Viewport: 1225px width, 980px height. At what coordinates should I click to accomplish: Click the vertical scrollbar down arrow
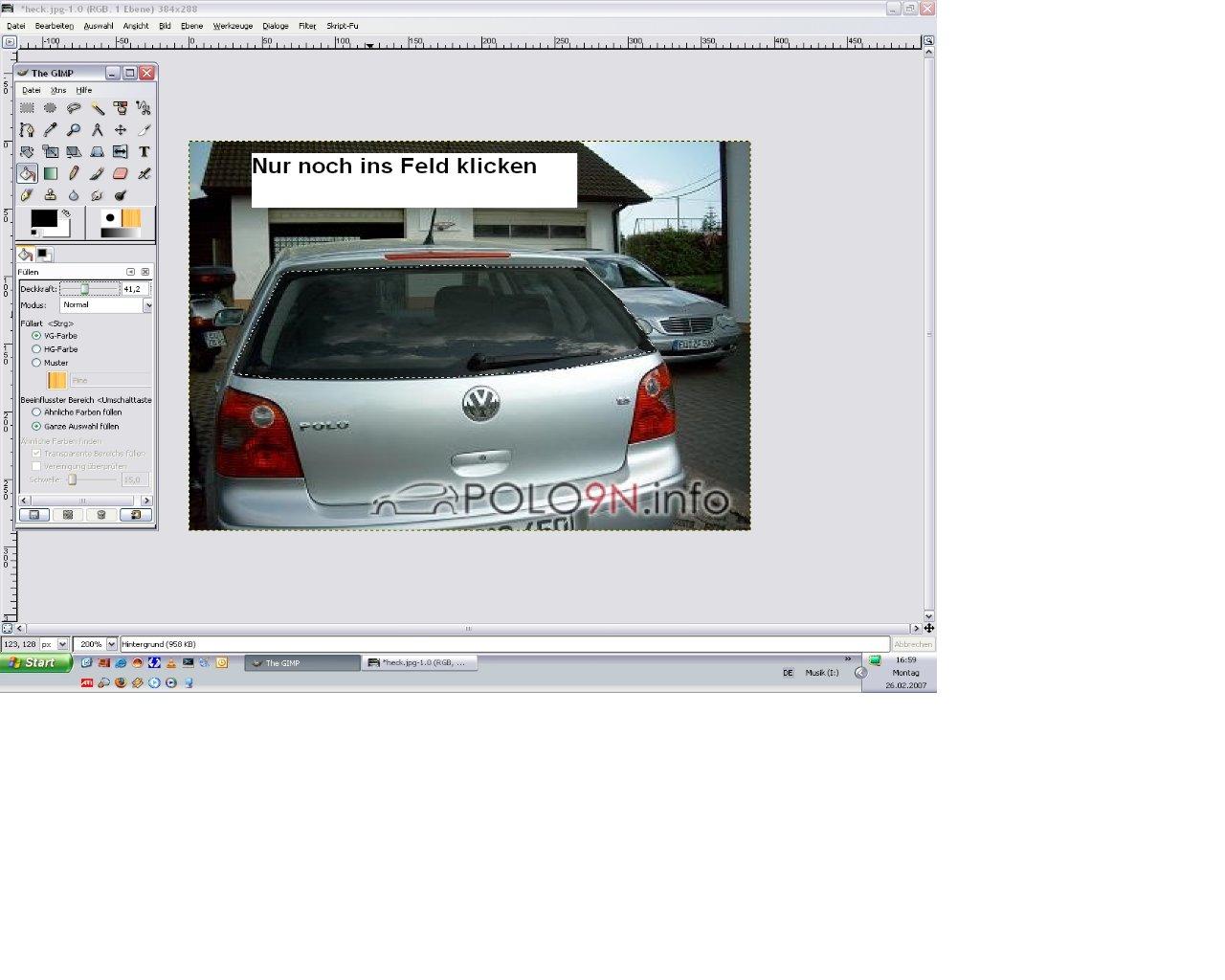click(x=928, y=615)
